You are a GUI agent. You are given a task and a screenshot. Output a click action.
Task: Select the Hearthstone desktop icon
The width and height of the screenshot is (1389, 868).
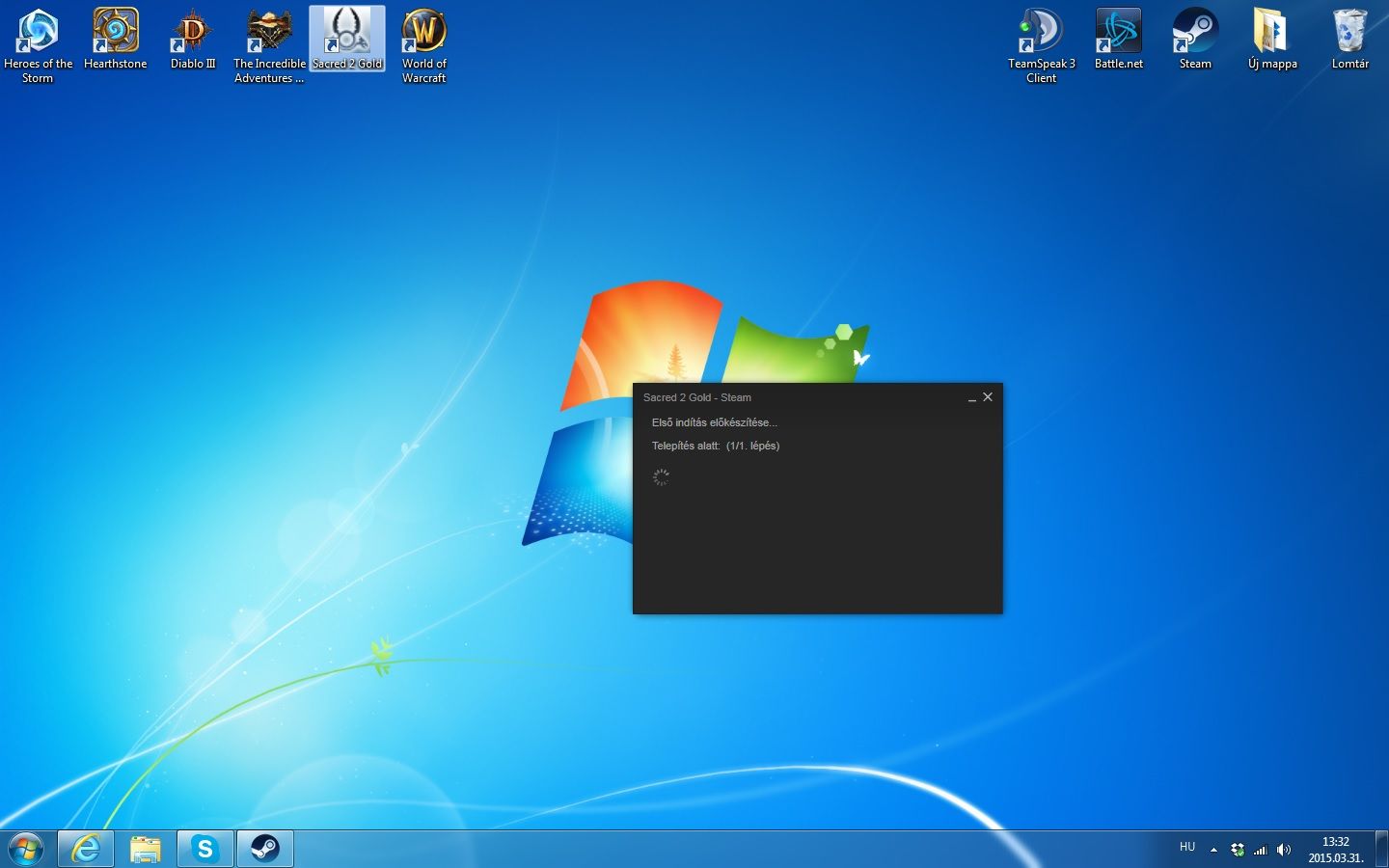click(115, 32)
